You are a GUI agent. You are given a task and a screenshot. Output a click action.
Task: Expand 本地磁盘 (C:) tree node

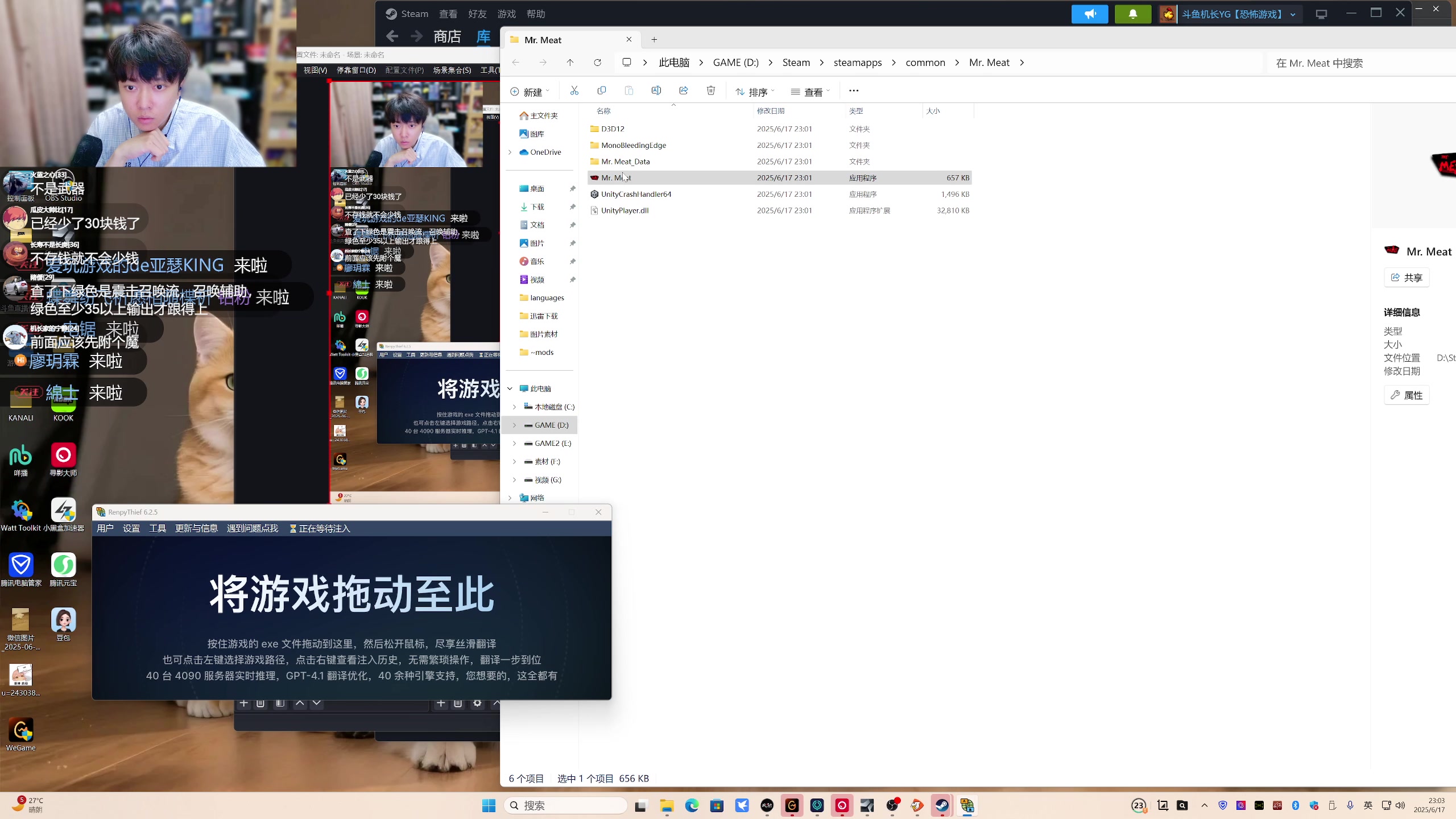tap(515, 407)
